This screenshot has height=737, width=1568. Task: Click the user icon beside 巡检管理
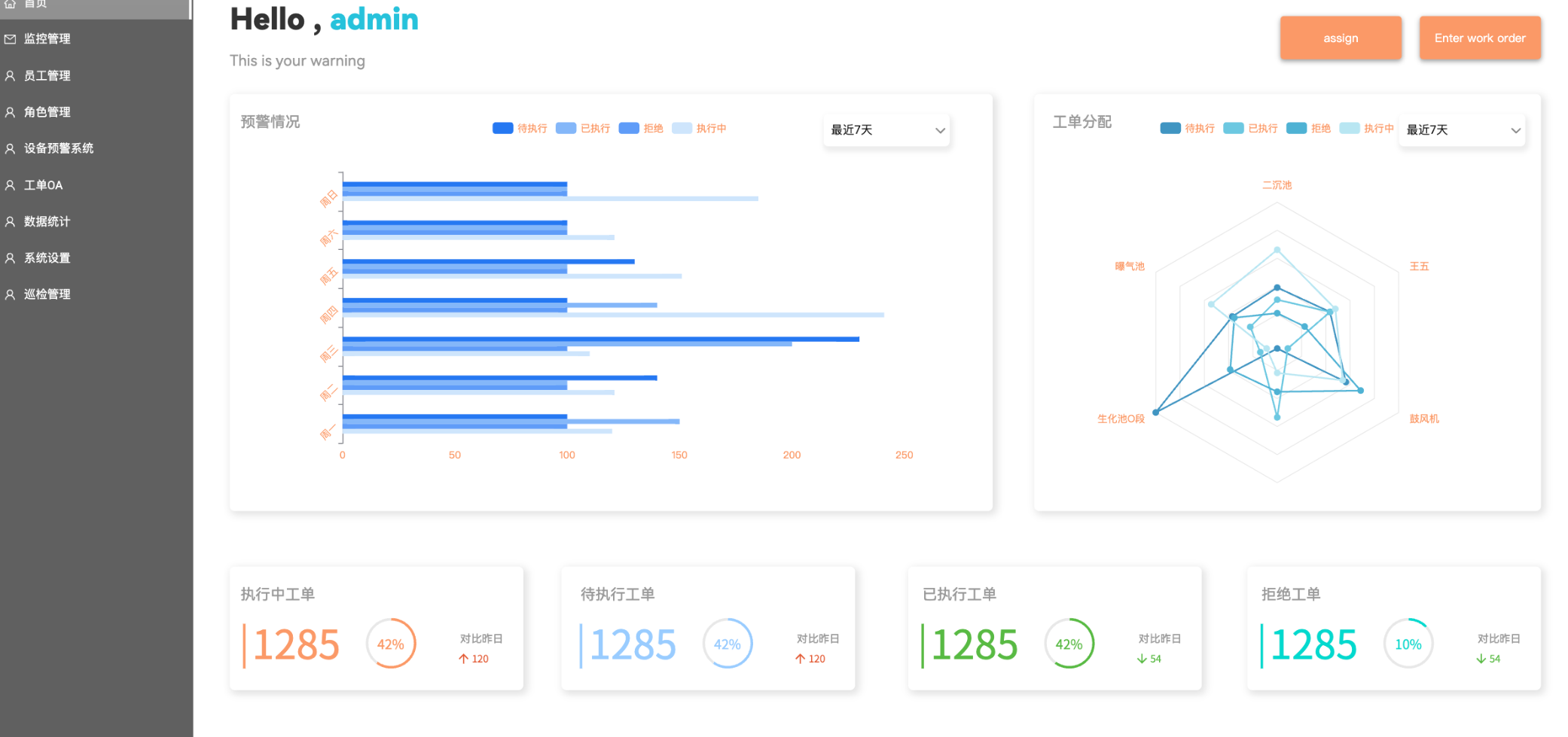(11, 294)
